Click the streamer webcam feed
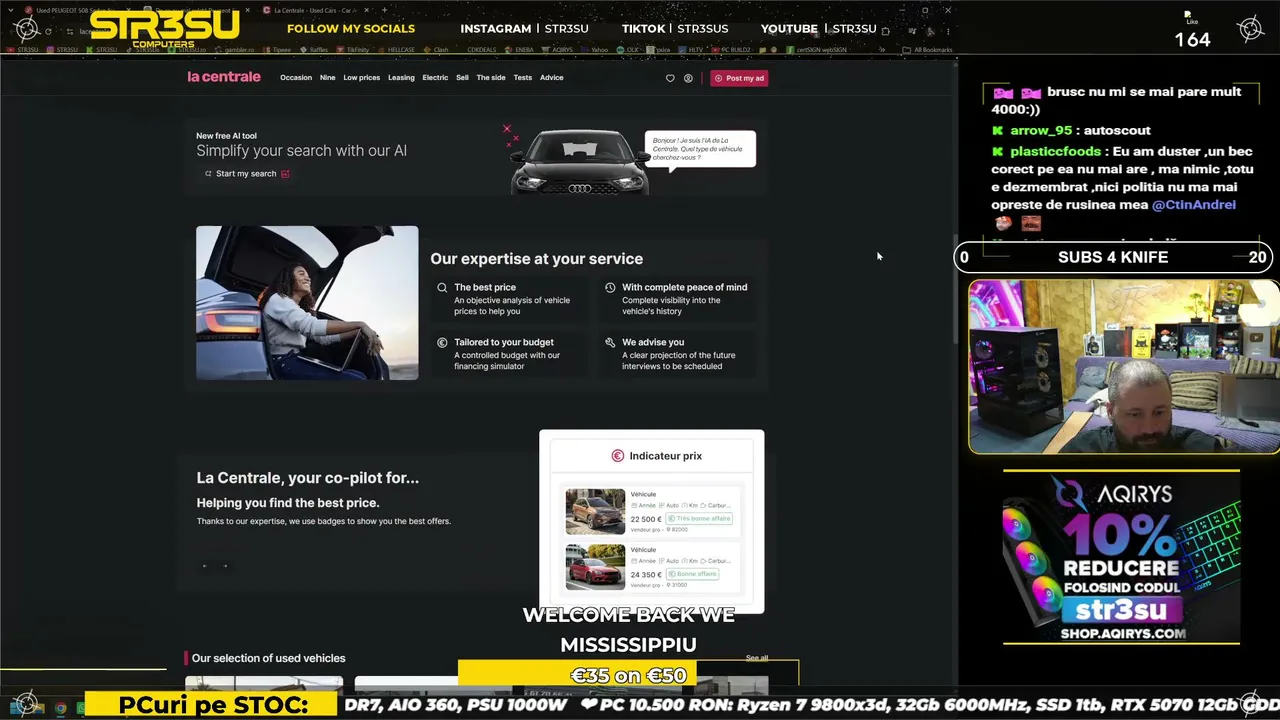Viewport: 1280px width, 720px height. 1123,367
